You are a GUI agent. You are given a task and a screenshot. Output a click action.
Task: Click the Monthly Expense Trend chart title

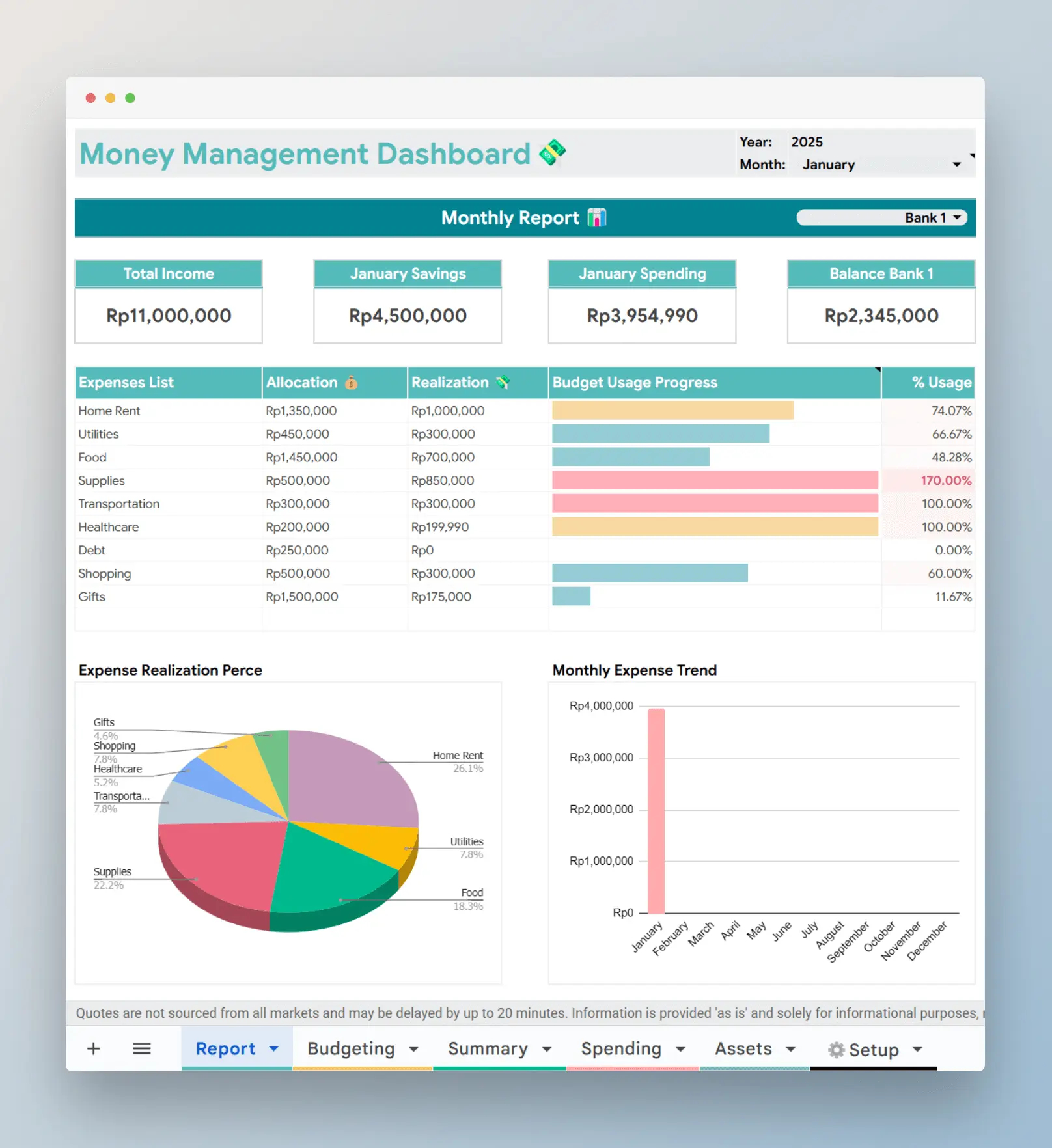click(x=634, y=670)
